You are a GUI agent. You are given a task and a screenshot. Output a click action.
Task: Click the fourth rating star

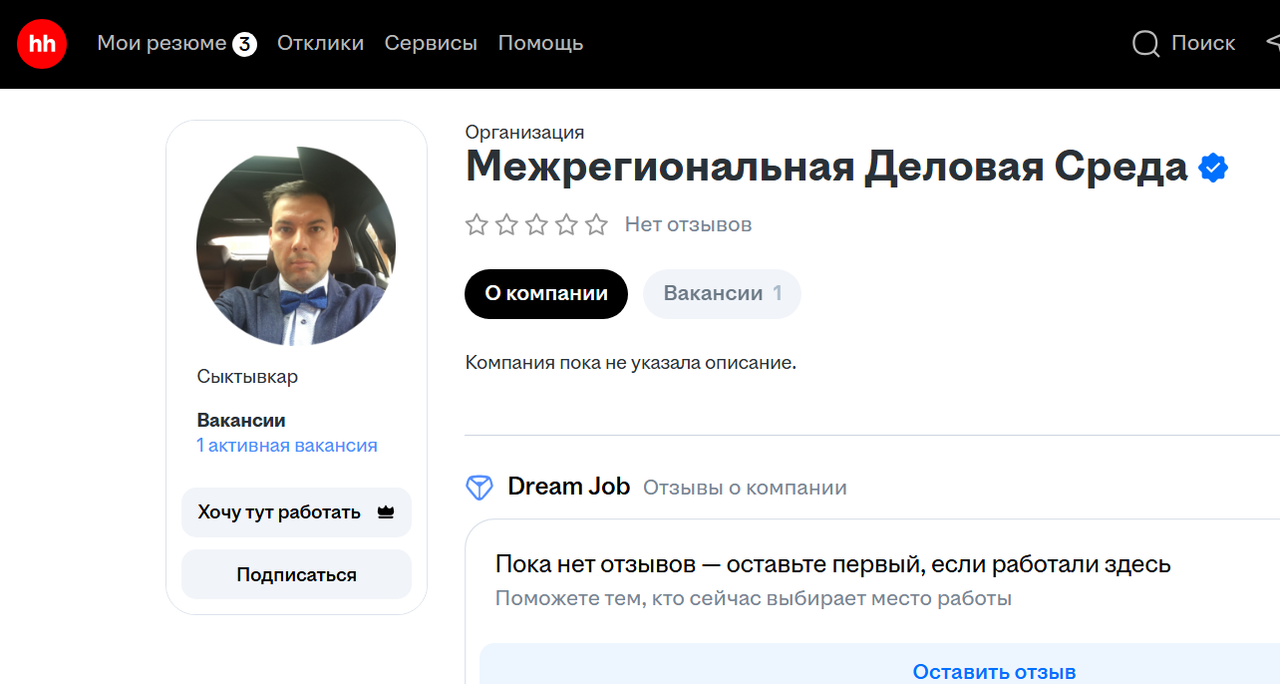[x=567, y=224]
